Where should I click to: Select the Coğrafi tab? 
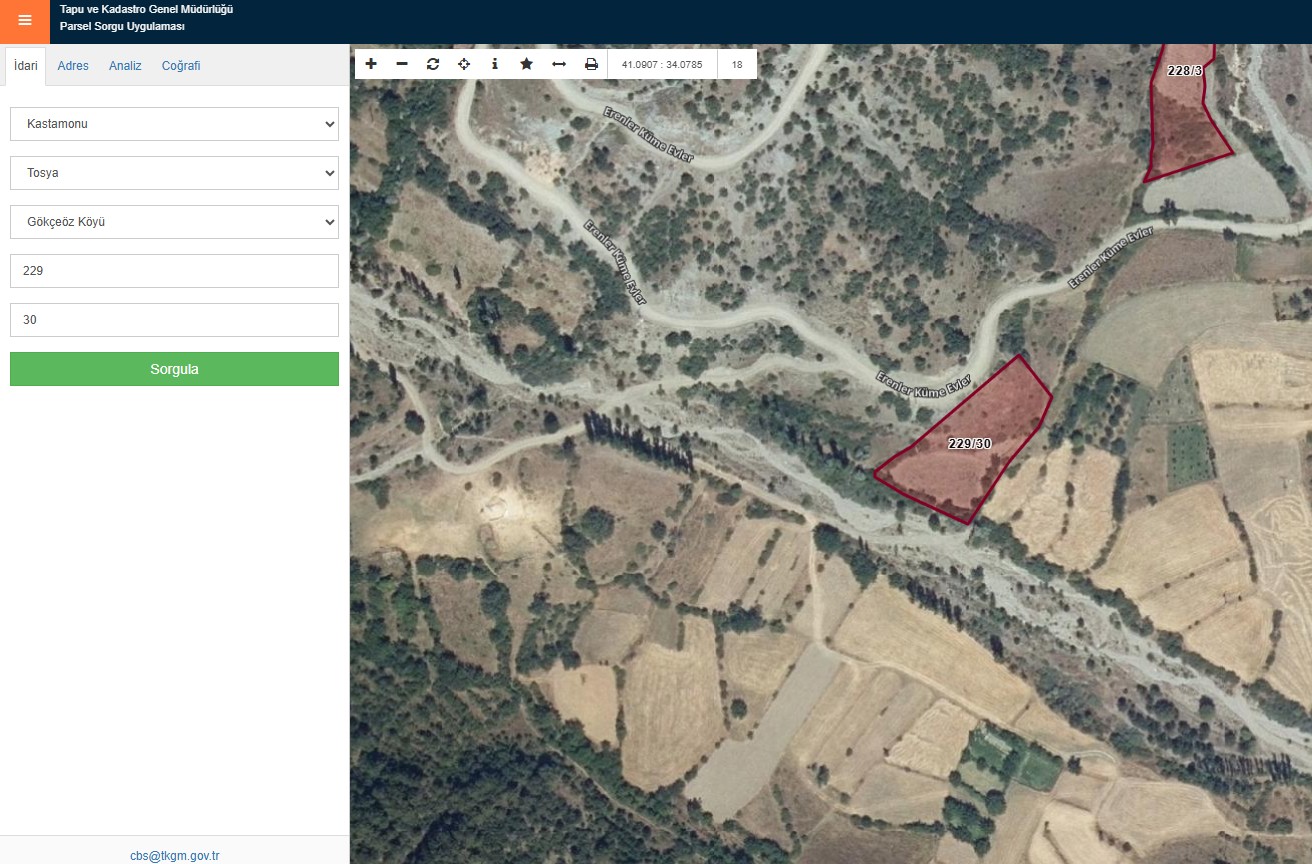click(x=181, y=66)
